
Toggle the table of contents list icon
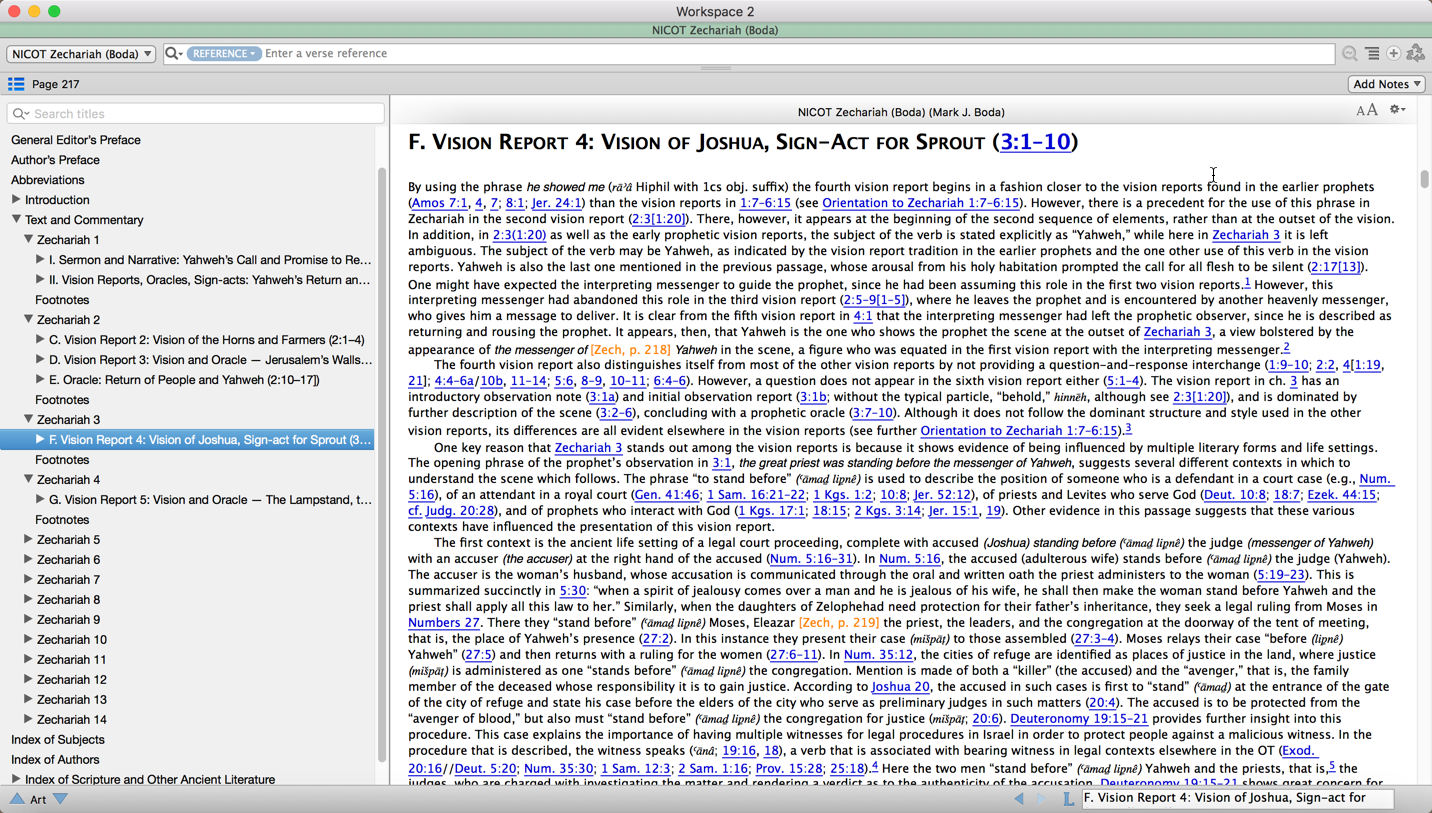(16, 84)
